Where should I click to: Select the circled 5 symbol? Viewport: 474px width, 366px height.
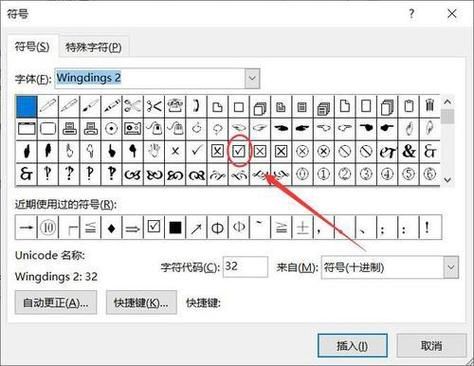pyautogui.click(x=409, y=174)
